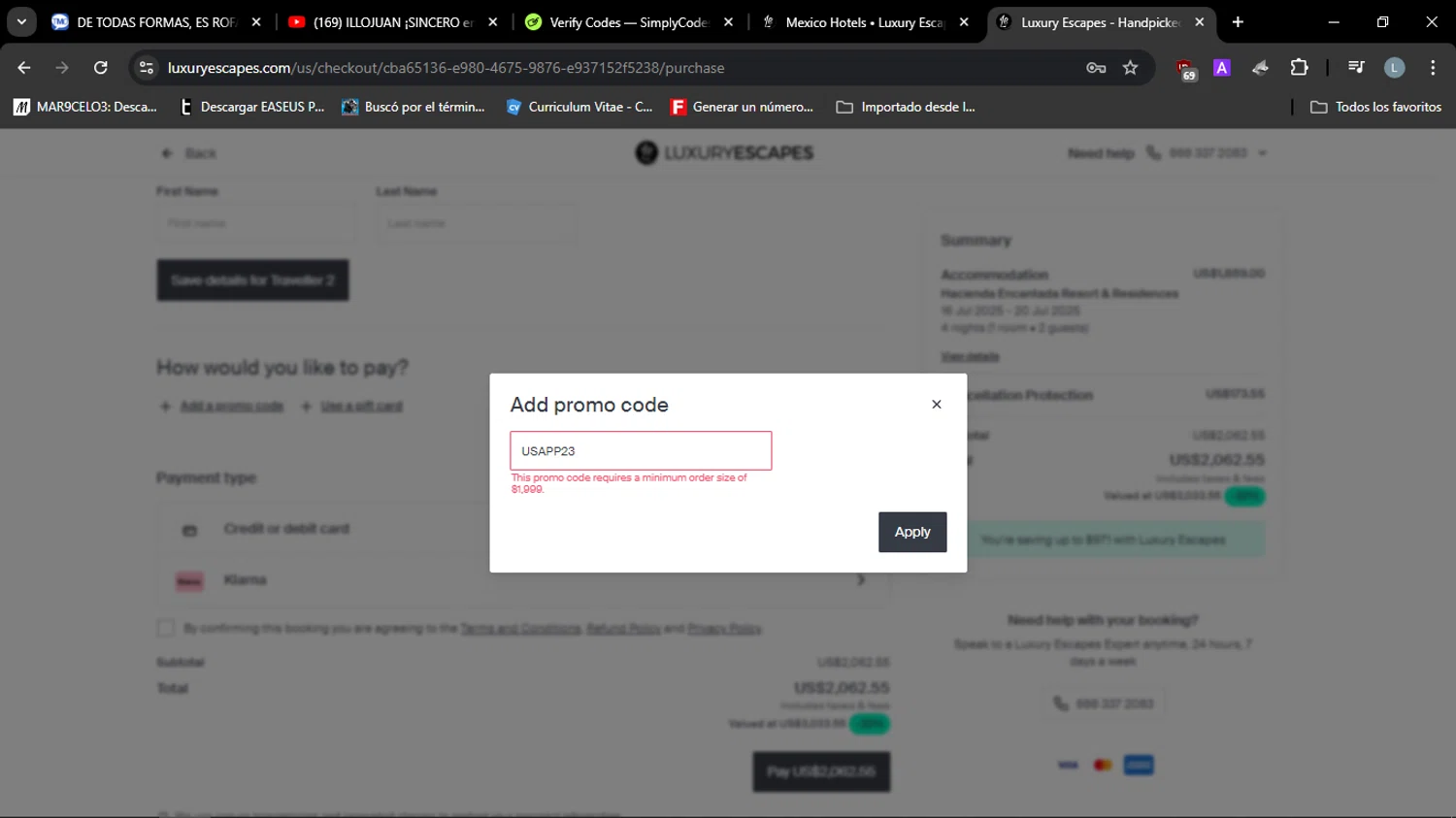
Task: Apply the promo code
Action: (x=912, y=532)
